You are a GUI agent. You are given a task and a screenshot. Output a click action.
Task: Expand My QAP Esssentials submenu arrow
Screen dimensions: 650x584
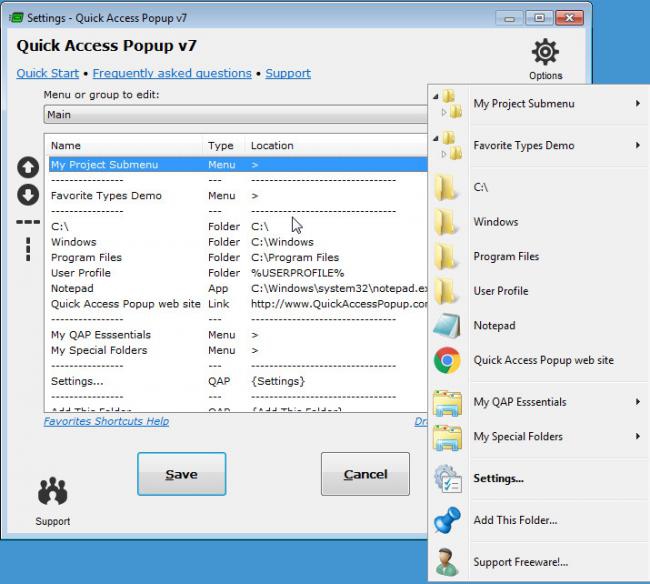(638, 402)
